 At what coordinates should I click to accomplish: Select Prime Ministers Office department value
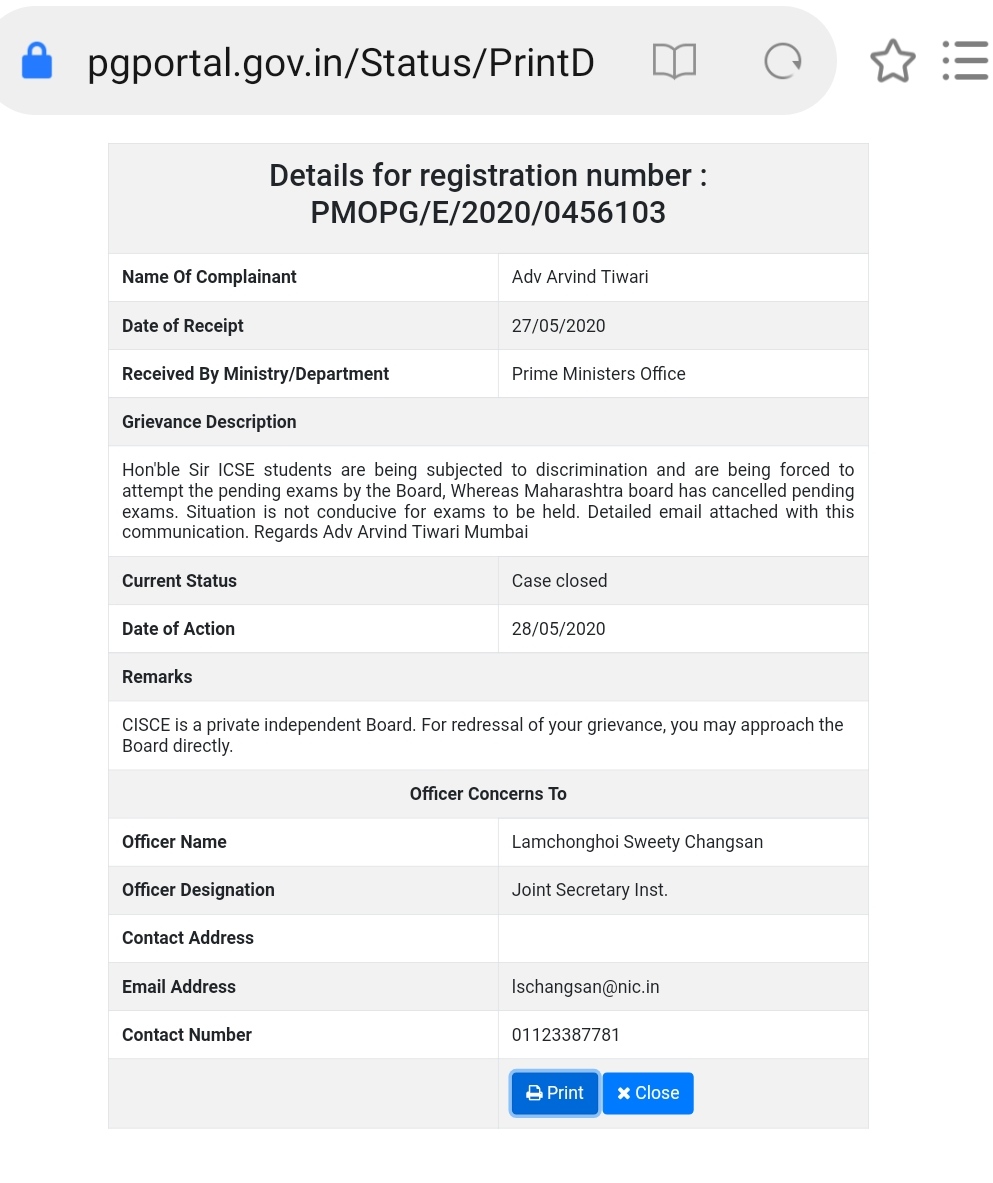coord(598,374)
